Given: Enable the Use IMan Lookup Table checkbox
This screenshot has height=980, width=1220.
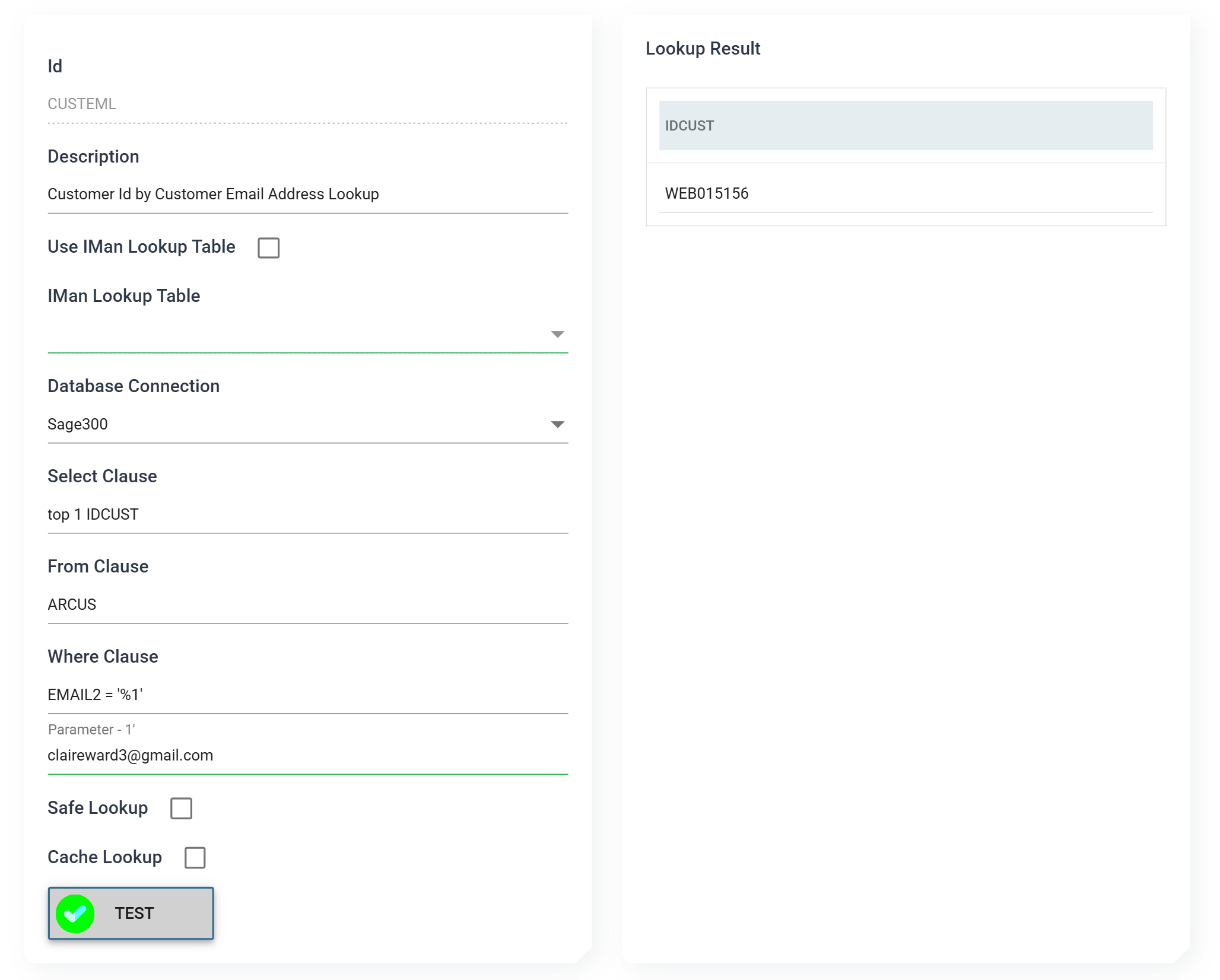Looking at the screenshot, I should 268,248.
